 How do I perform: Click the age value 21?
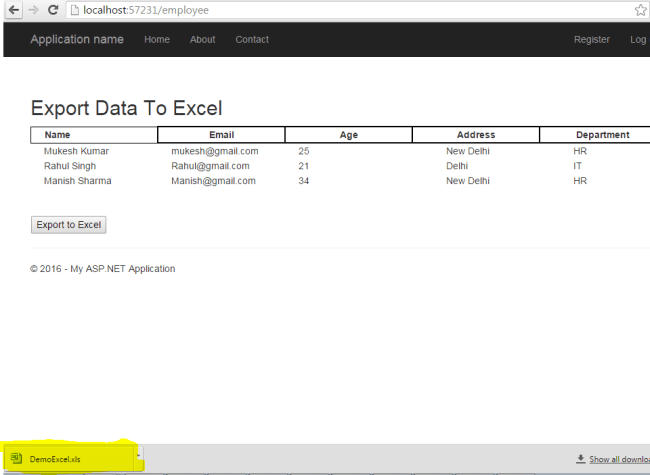(x=303, y=166)
